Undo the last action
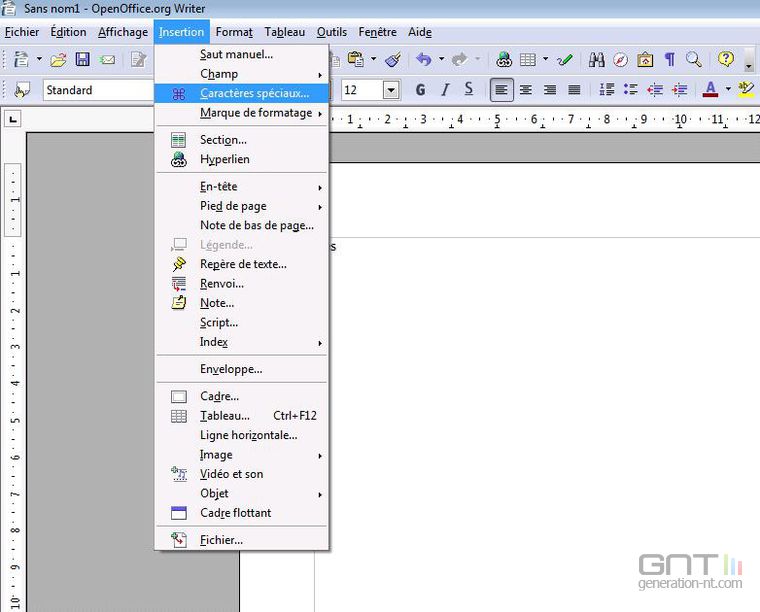 (x=424, y=60)
